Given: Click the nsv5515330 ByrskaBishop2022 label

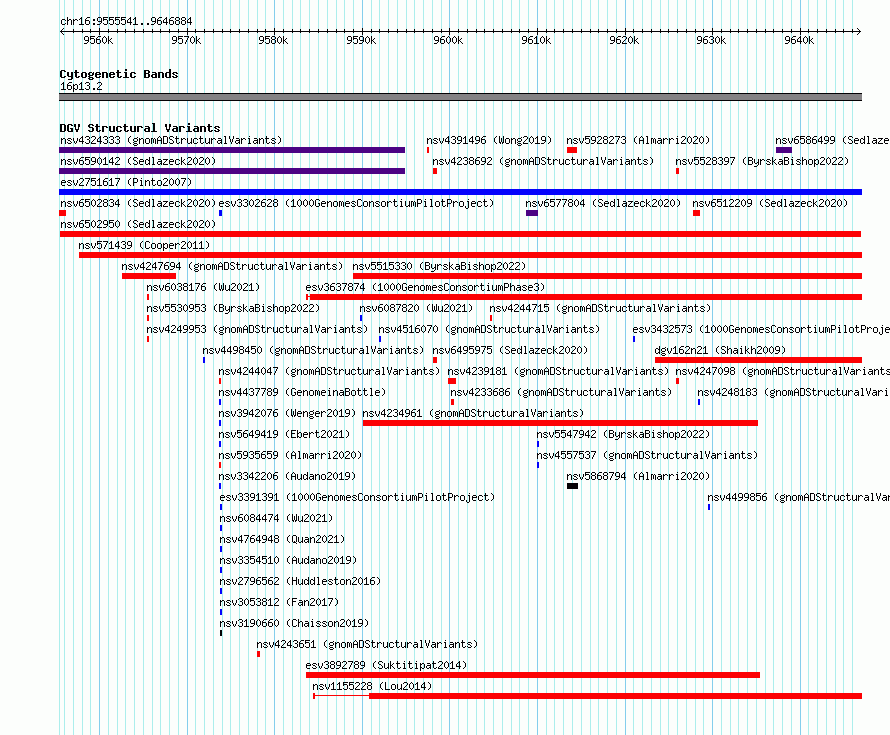Looking at the screenshot, I should pyautogui.click(x=439, y=266).
